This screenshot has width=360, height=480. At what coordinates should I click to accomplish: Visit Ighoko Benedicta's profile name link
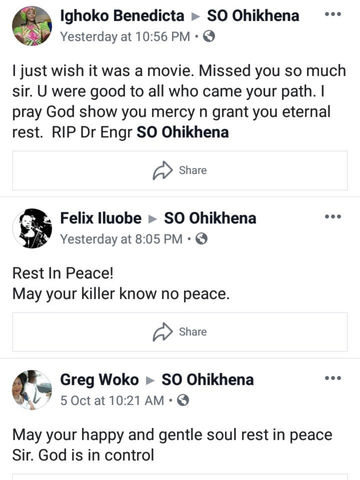click(x=122, y=16)
